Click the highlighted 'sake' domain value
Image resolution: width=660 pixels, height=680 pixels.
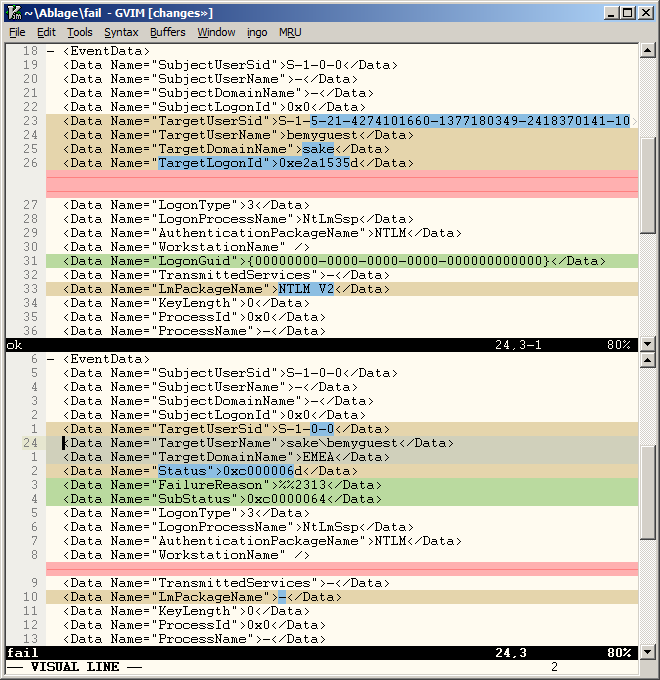pyautogui.click(x=318, y=149)
